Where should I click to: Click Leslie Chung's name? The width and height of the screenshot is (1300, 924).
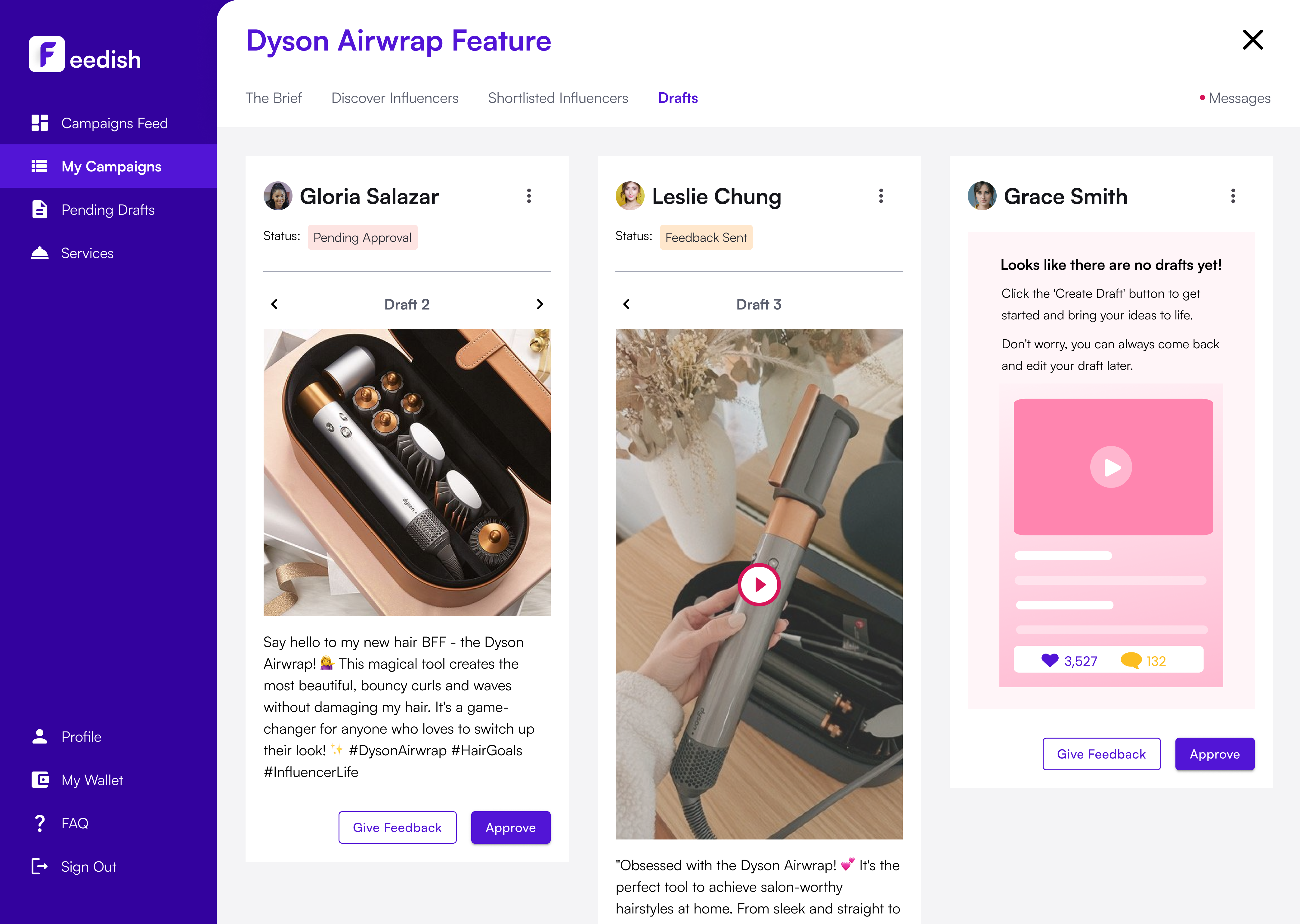coord(716,196)
